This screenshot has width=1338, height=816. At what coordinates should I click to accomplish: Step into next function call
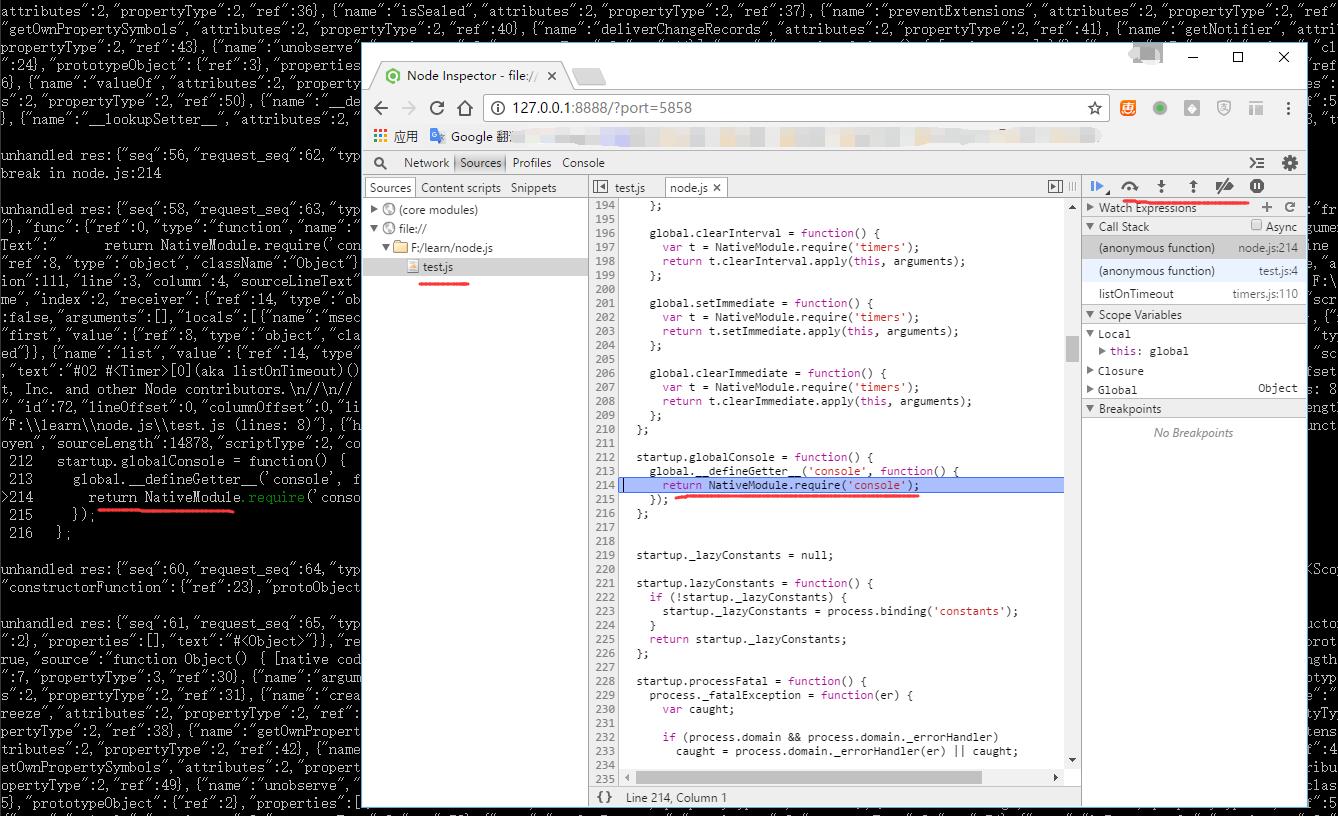tap(1161, 186)
